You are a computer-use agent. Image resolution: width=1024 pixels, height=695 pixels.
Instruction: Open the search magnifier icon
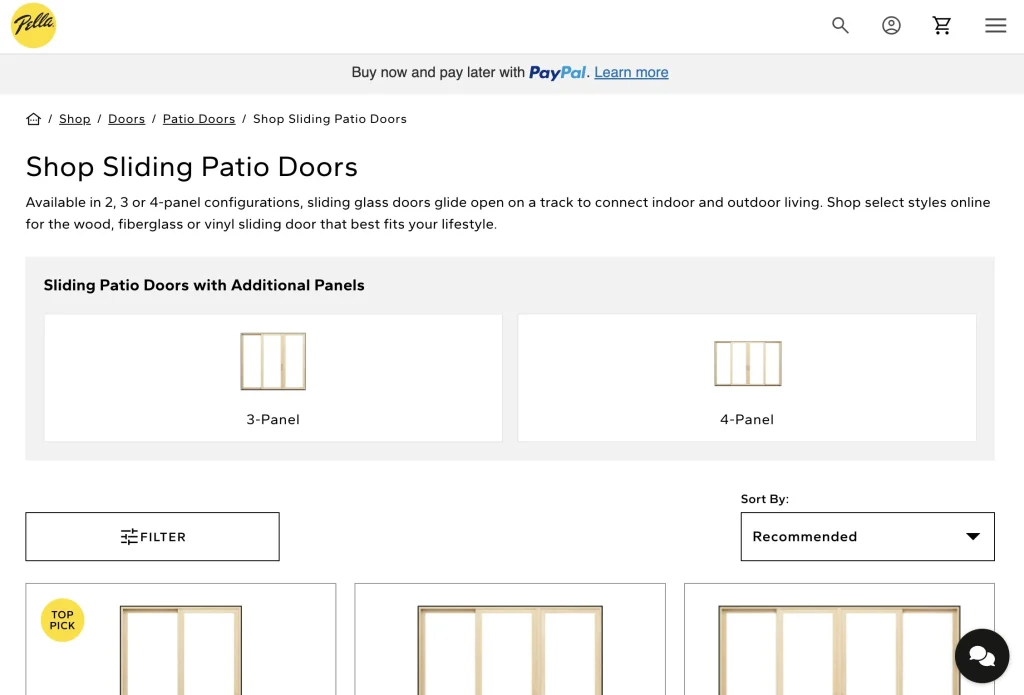pos(840,26)
